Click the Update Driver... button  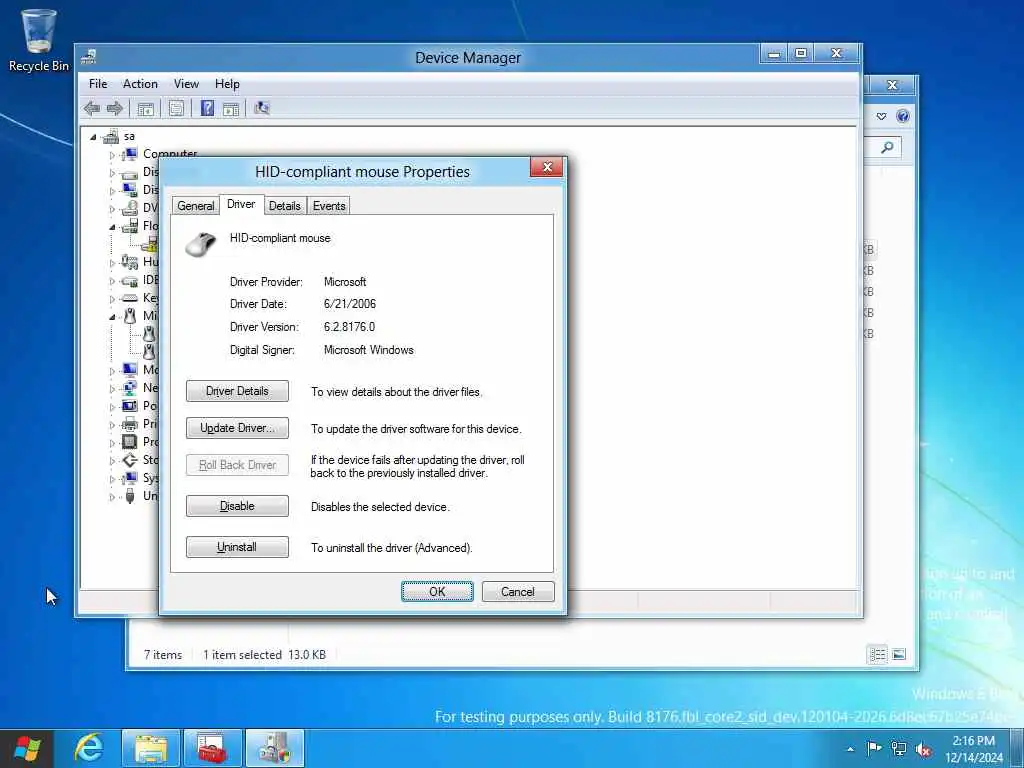point(237,428)
